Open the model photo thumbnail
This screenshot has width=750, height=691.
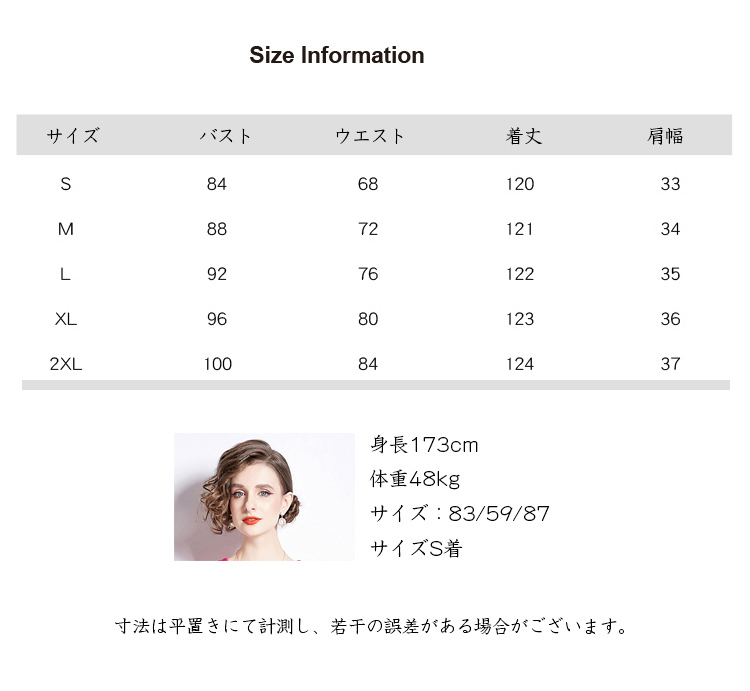[264, 497]
